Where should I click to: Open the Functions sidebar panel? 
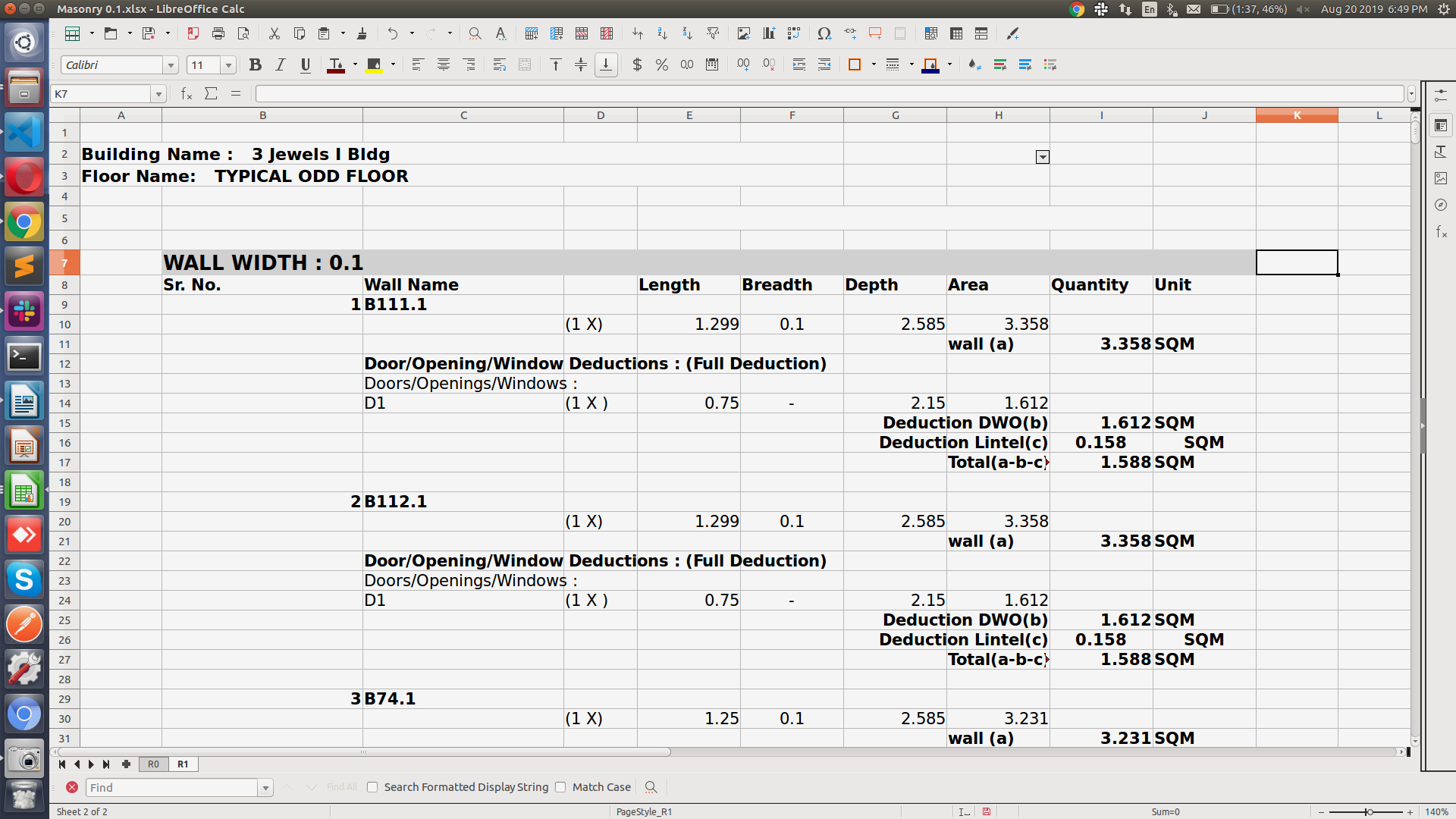pos(1442,233)
